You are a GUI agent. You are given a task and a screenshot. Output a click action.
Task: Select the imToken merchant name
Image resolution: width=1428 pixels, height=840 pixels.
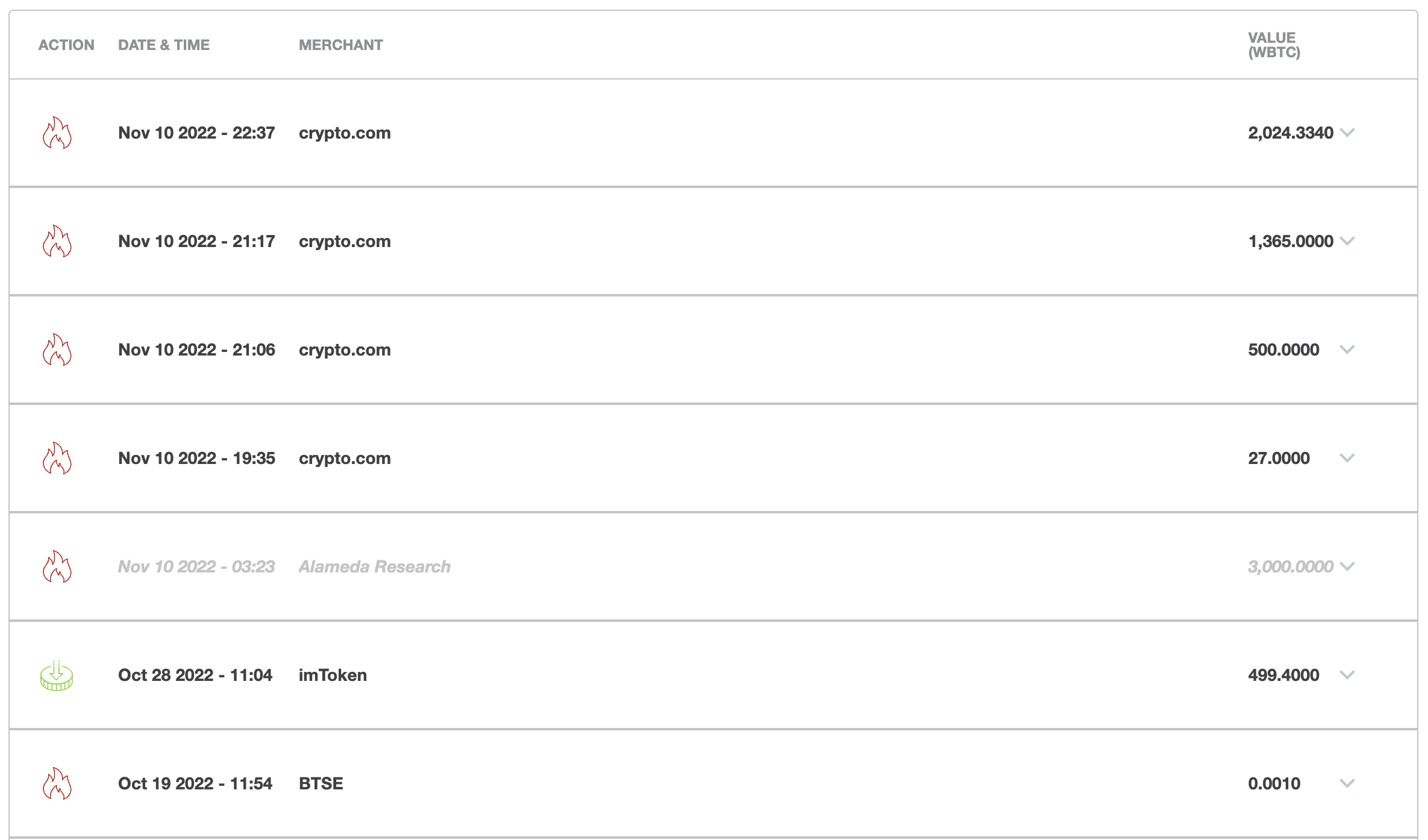(x=333, y=675)
